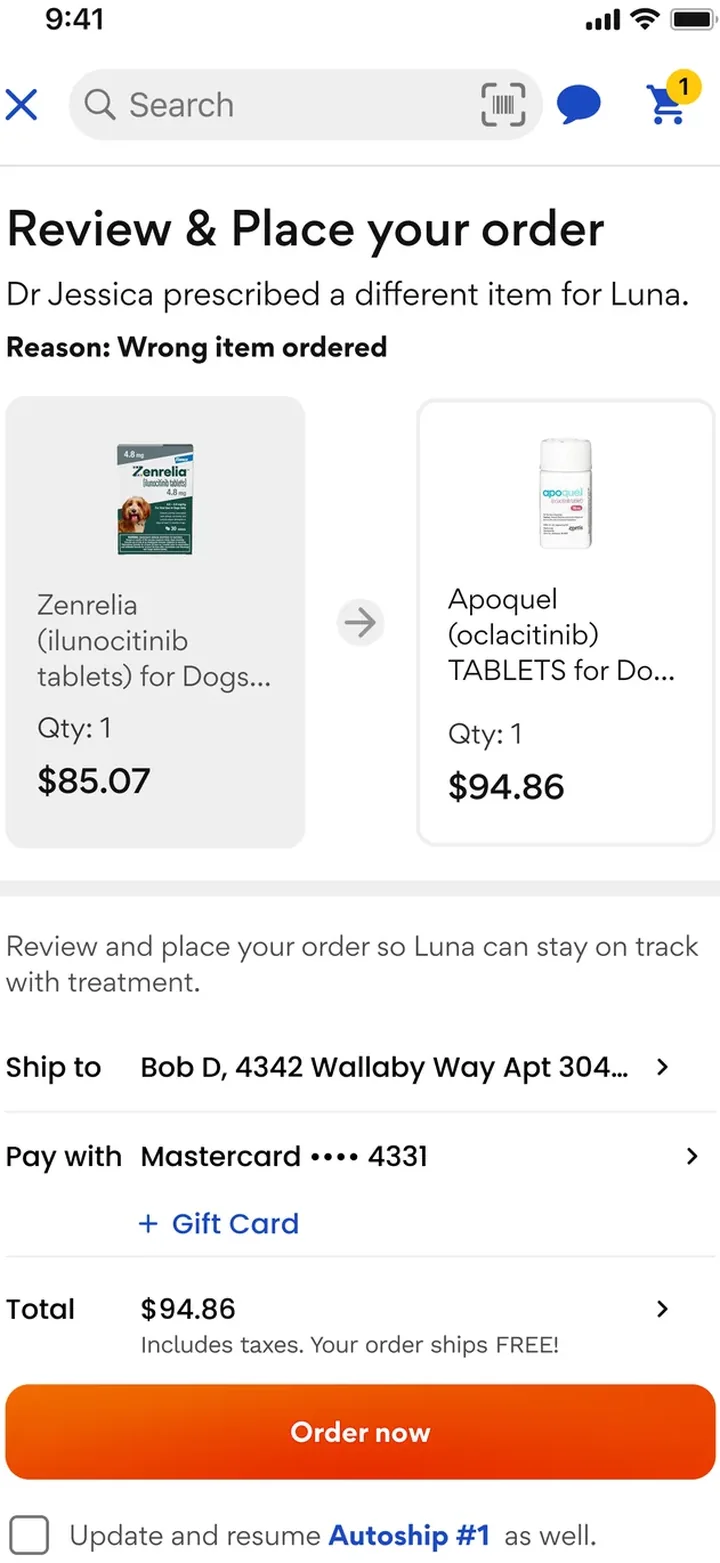Tap the yellow cart badge showing 1
This screenshot has height=1563, width=720.
(683, 87)
